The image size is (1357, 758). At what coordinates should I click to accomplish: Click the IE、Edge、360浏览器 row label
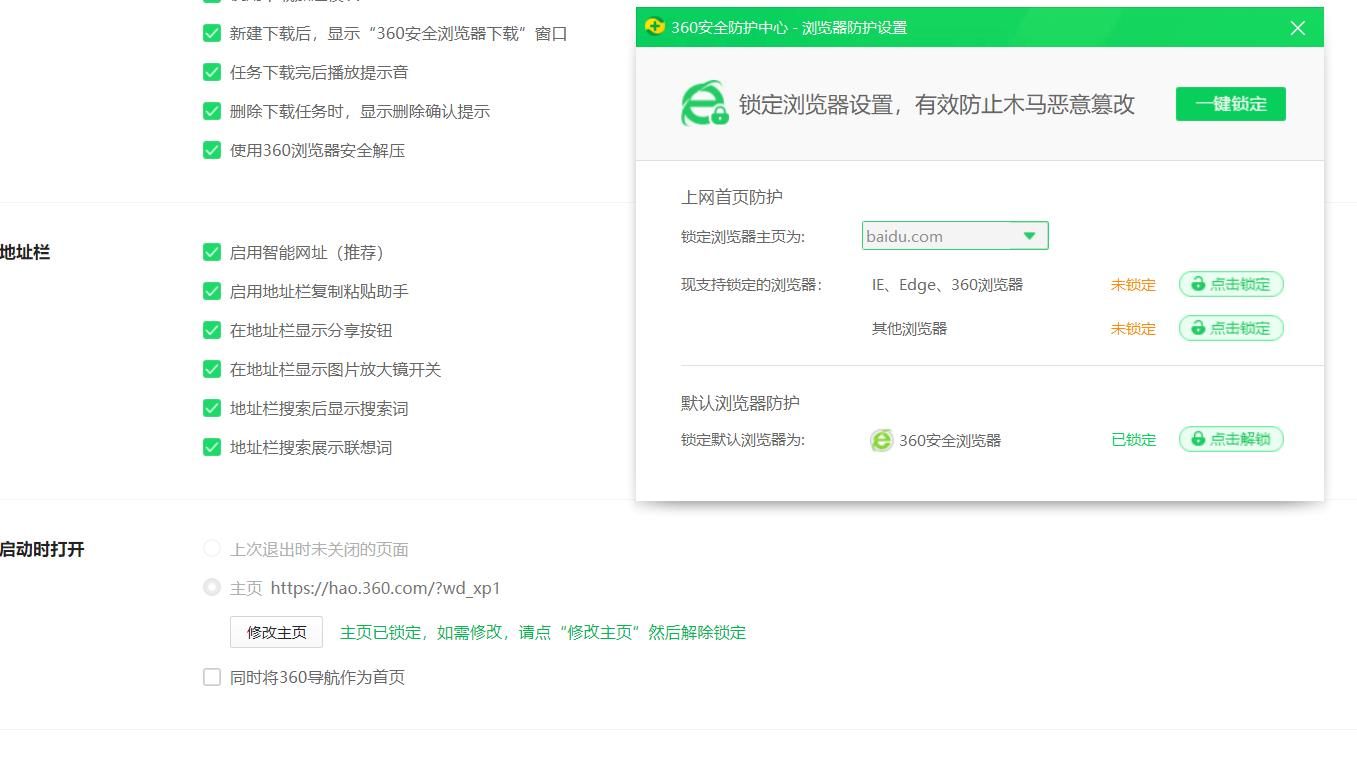point(947,285)
